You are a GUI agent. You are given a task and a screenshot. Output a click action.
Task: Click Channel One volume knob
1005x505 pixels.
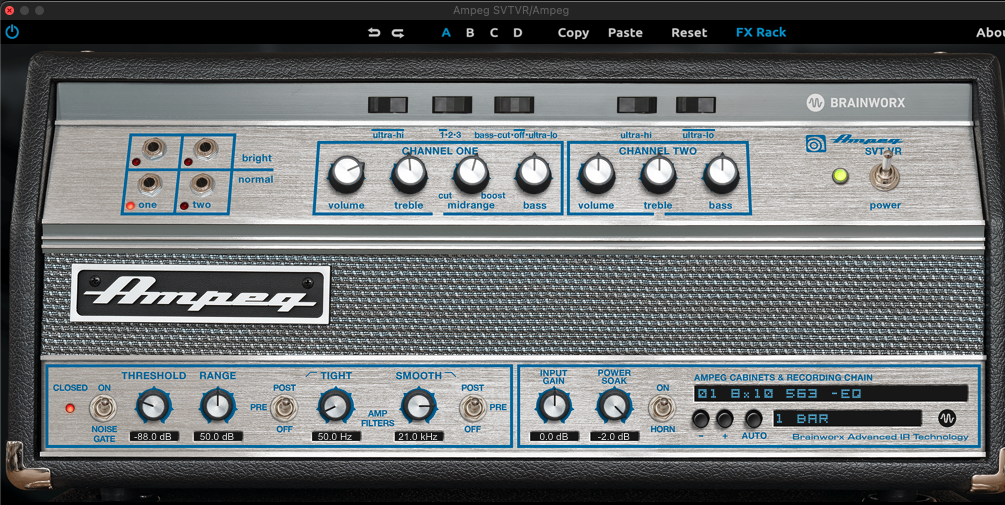point(346,175)
